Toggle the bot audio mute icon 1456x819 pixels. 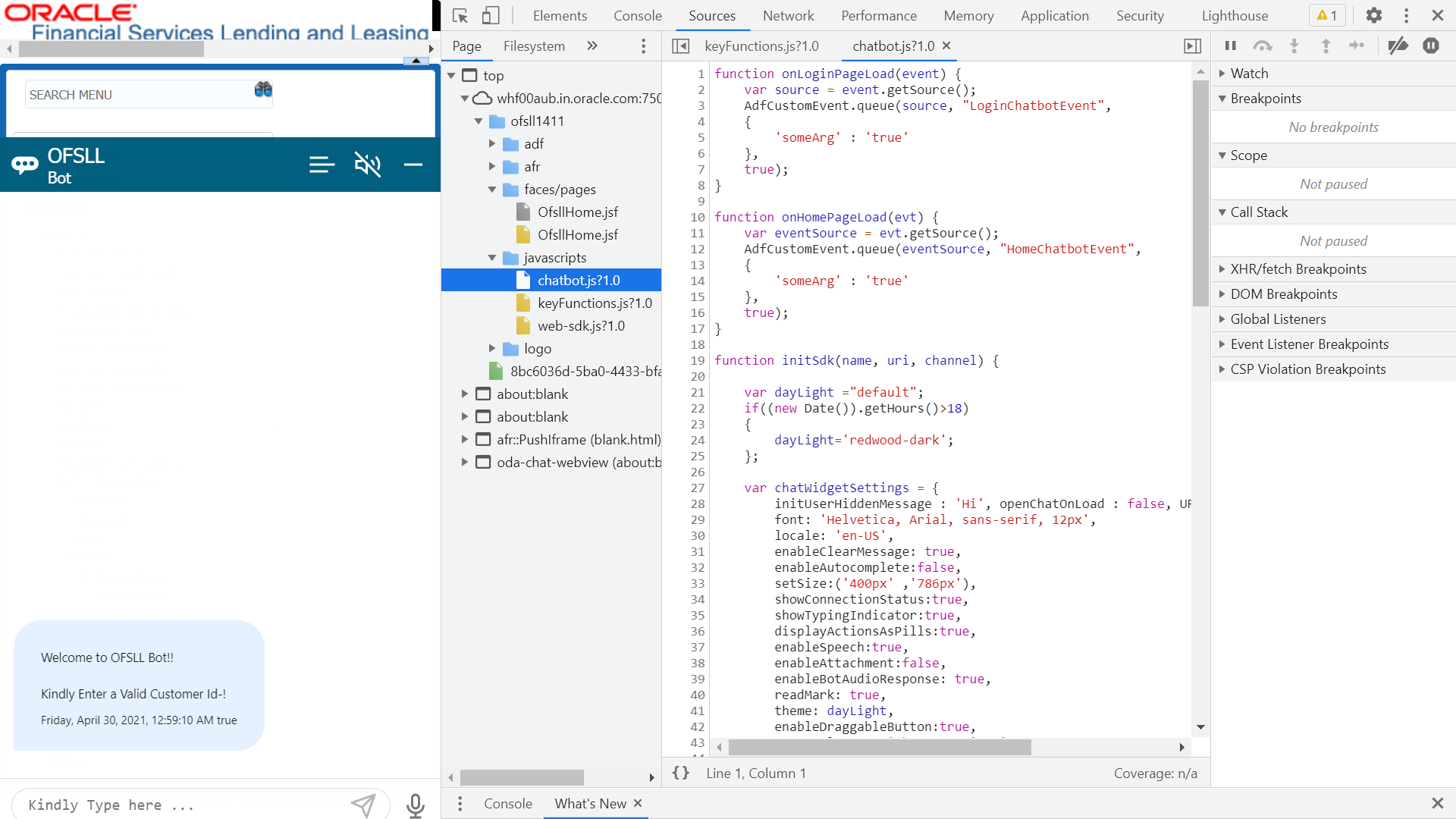[368, 165]
